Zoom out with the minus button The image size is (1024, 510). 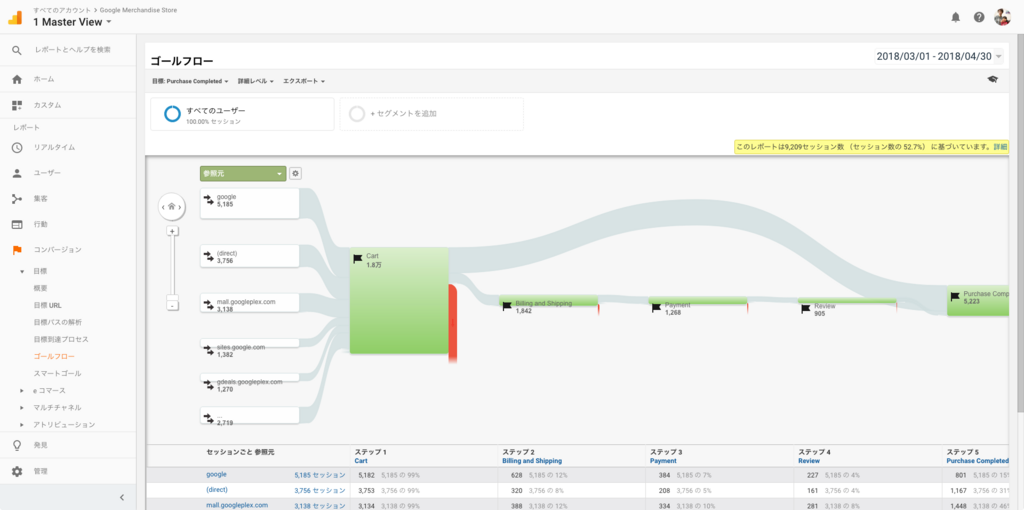click(x=172, y=305)
